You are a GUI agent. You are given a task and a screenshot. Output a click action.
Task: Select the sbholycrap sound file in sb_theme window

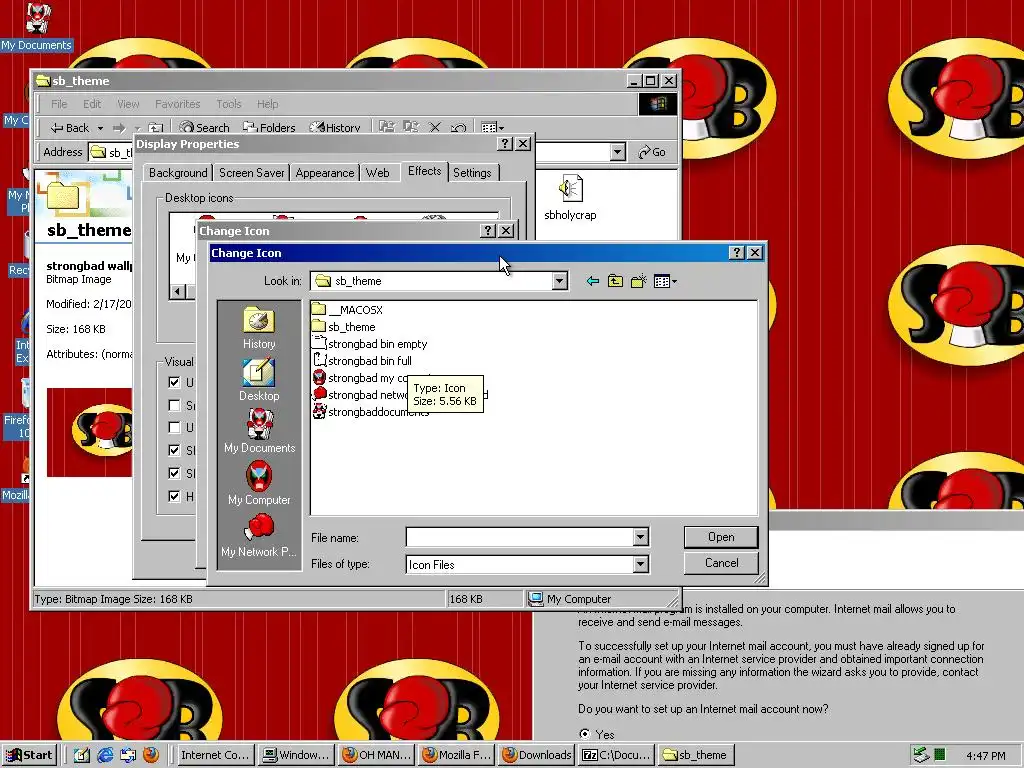pos(570,198)
